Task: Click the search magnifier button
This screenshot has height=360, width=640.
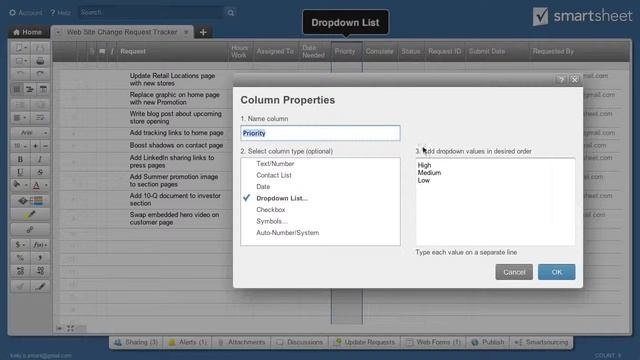Action: coord(231,13)
